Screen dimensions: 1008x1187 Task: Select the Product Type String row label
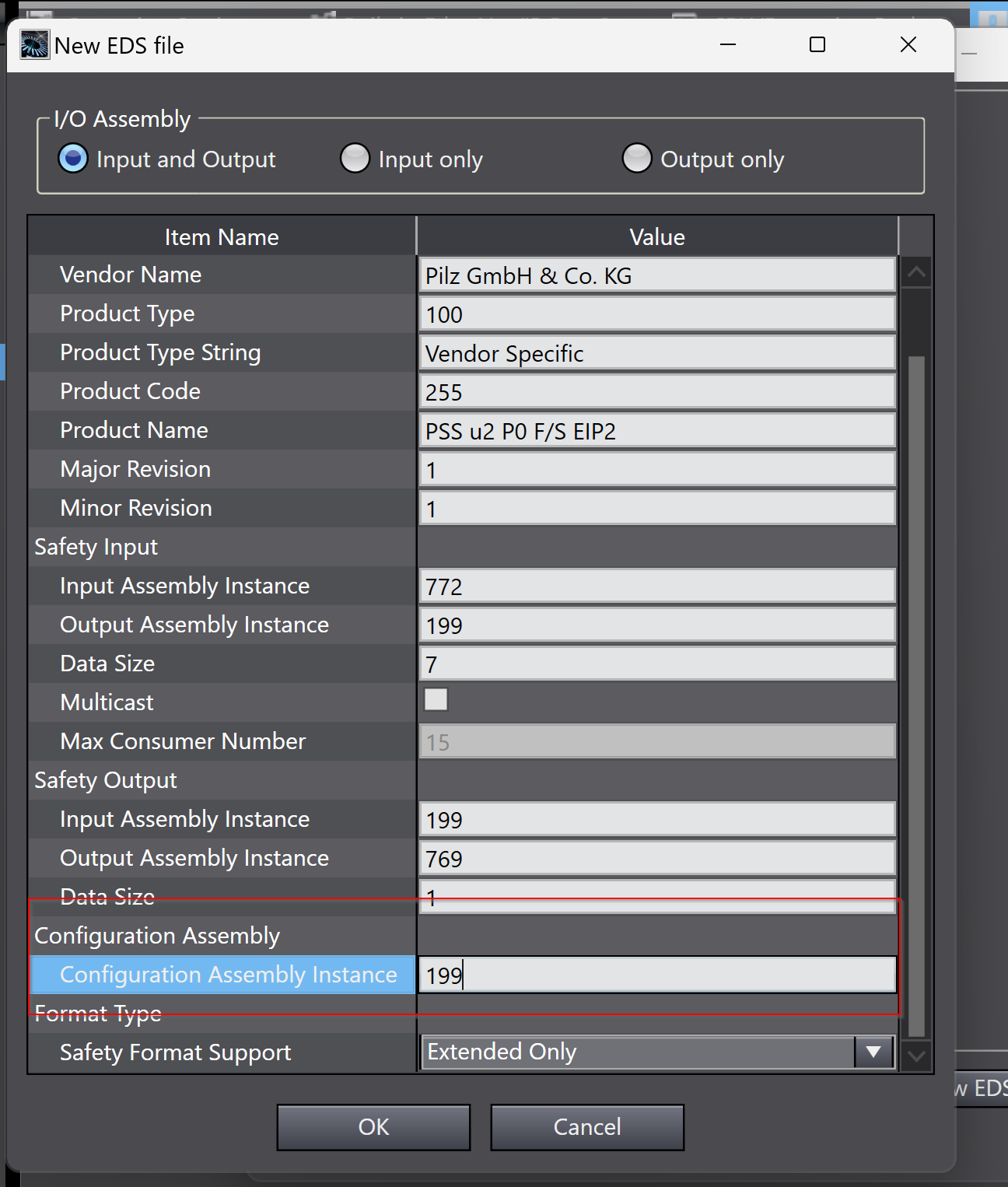[x=160, y=352]
